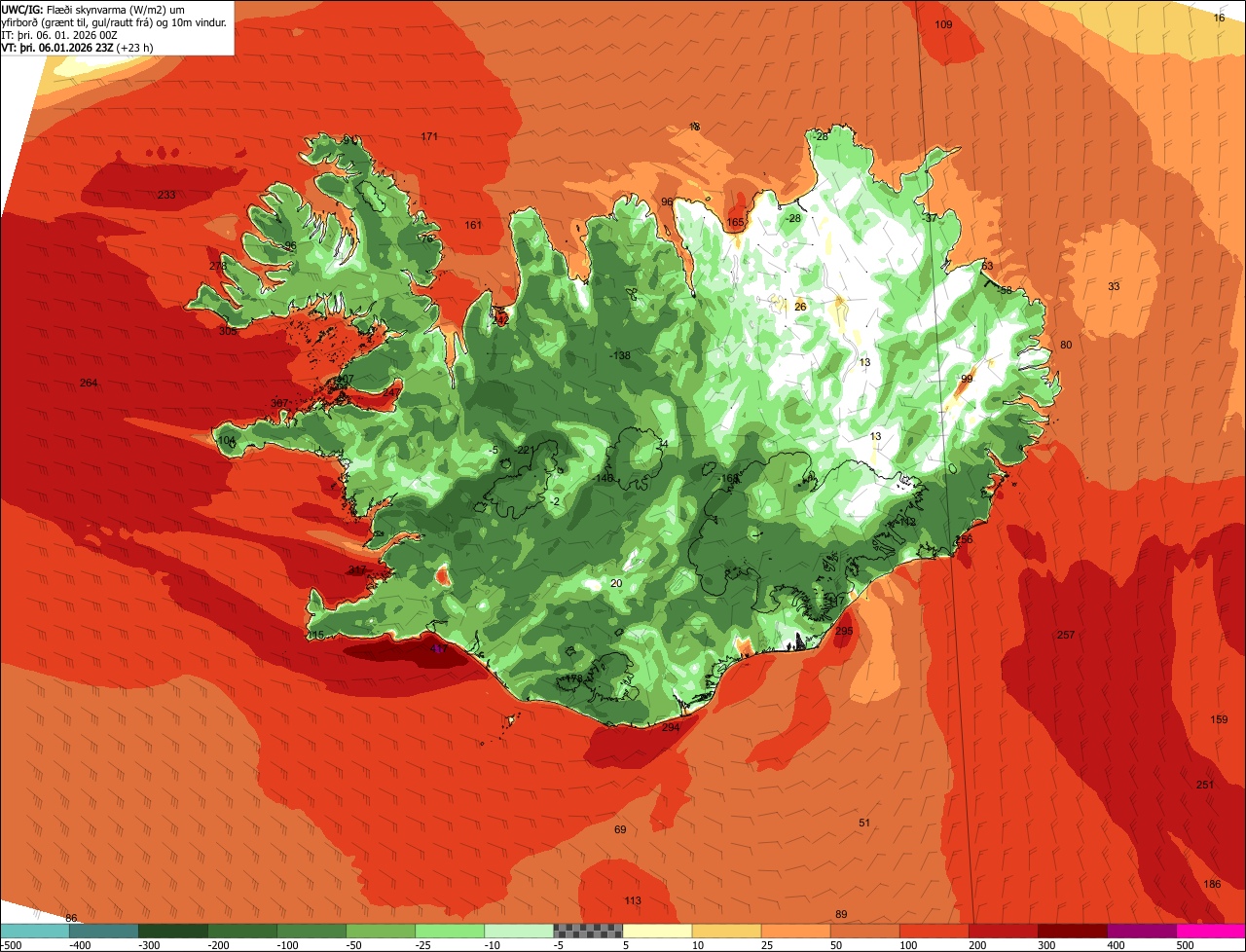Click the purple swatch between 400 and 500
This screenshot has height=952, width=1246.
[x=1141, y=931]
